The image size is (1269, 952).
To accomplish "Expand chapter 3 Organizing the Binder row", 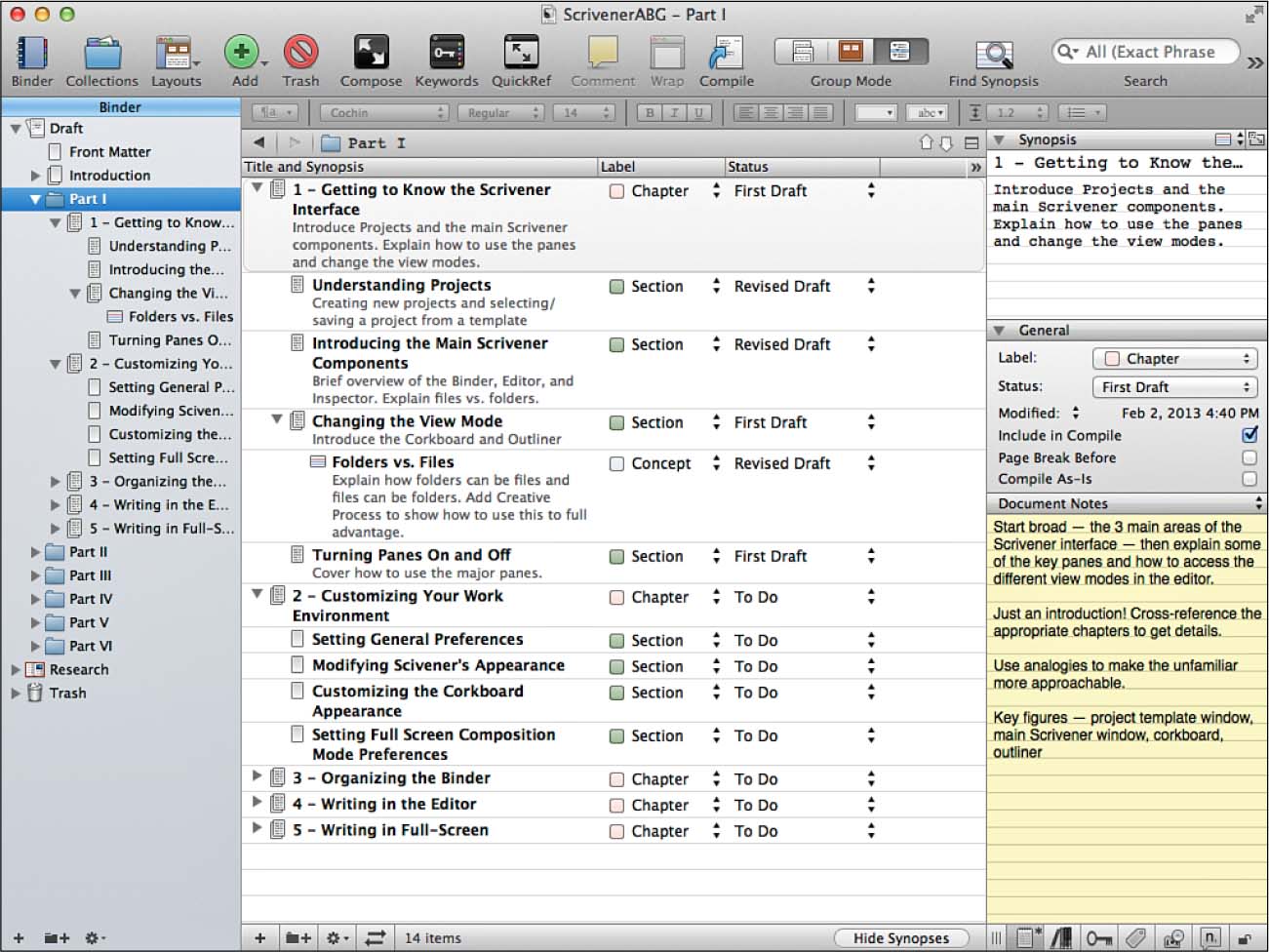I will click(258, 775).
